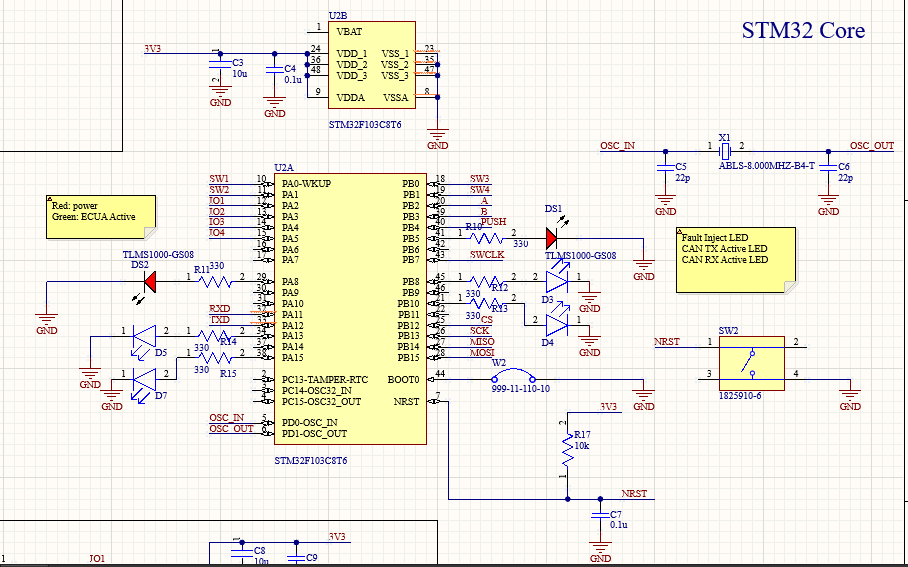Click the U2B designator text
Image resolution: width=908 pixels, height=567 pixels.
click(338, 16)
